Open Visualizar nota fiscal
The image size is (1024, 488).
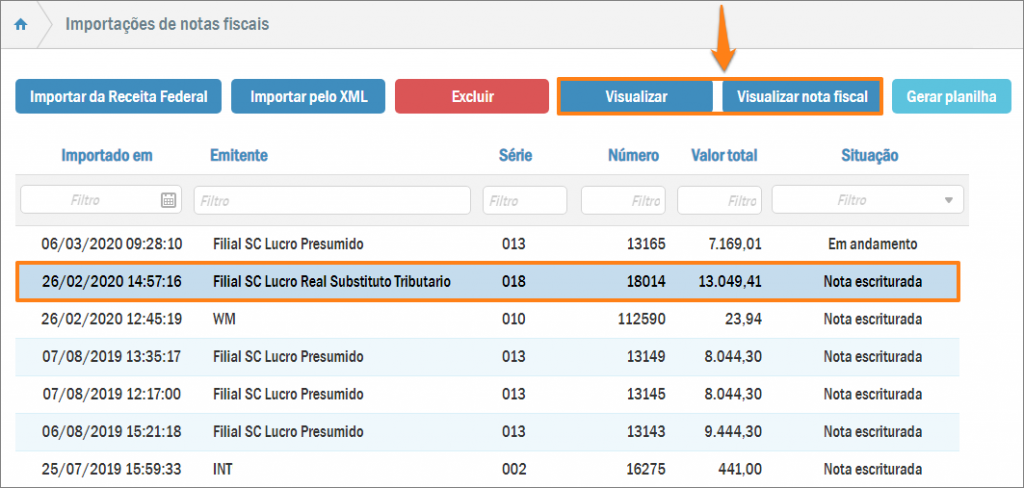801,97
